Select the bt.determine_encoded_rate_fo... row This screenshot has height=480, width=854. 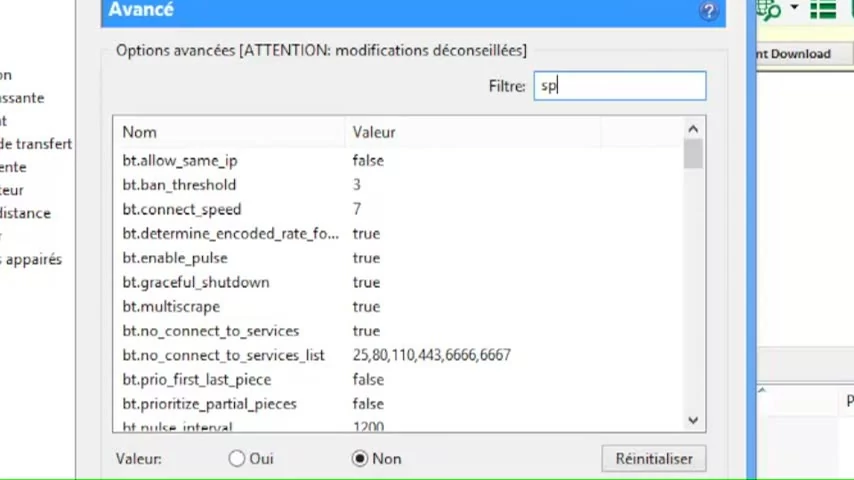(x=398, y=234)
